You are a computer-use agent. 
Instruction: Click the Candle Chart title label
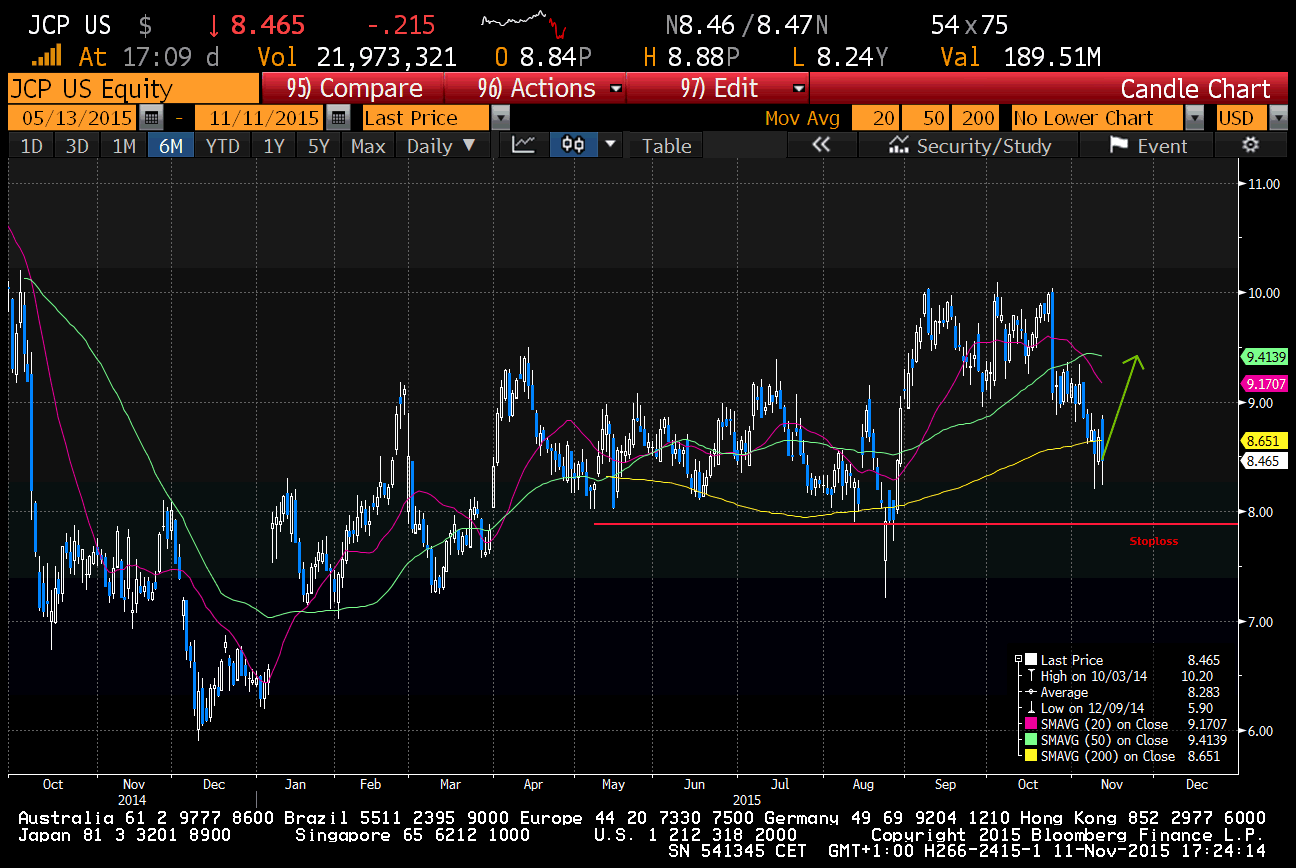coord(1195,88)
